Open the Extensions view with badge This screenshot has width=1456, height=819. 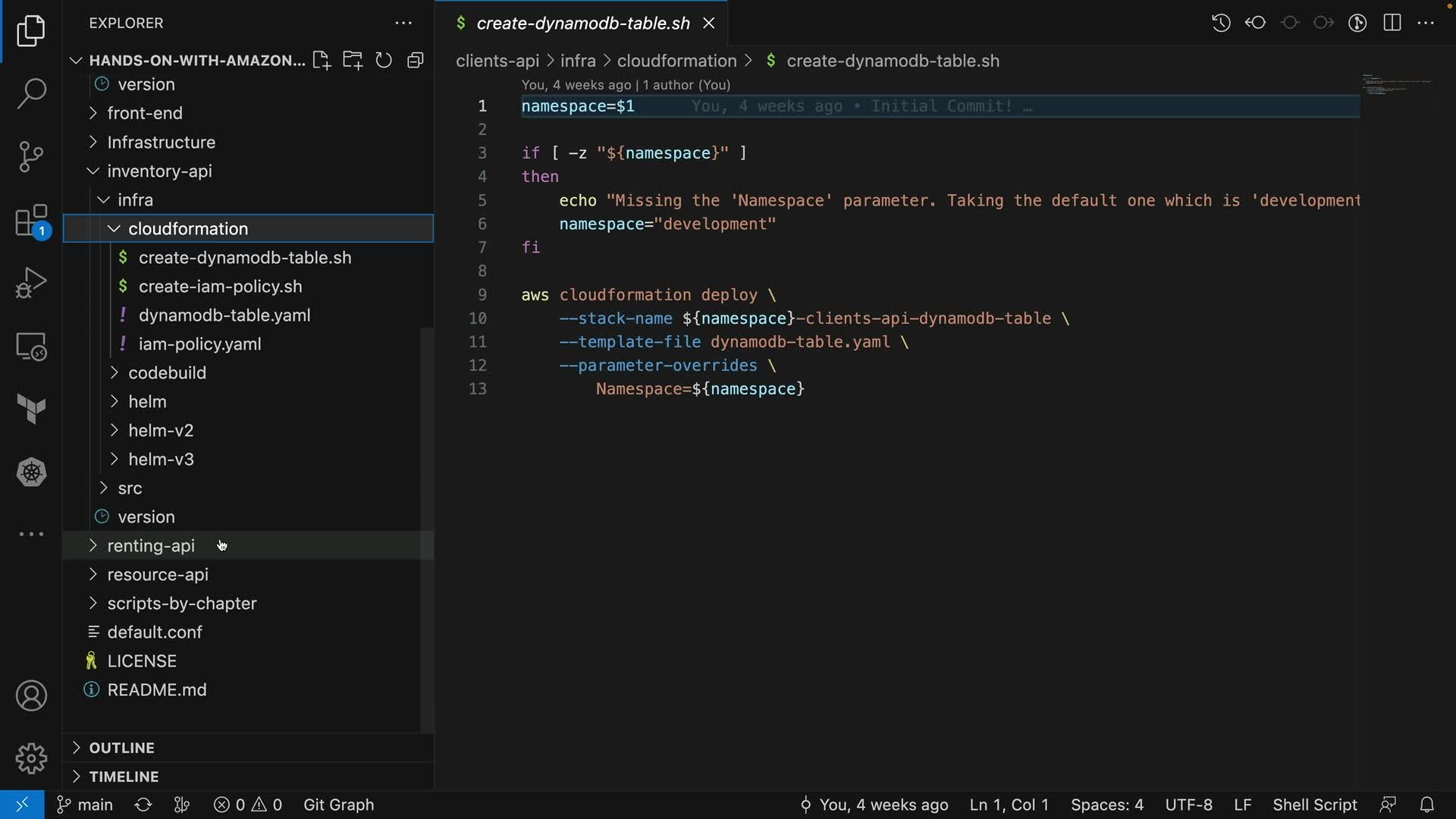point(31,221)
